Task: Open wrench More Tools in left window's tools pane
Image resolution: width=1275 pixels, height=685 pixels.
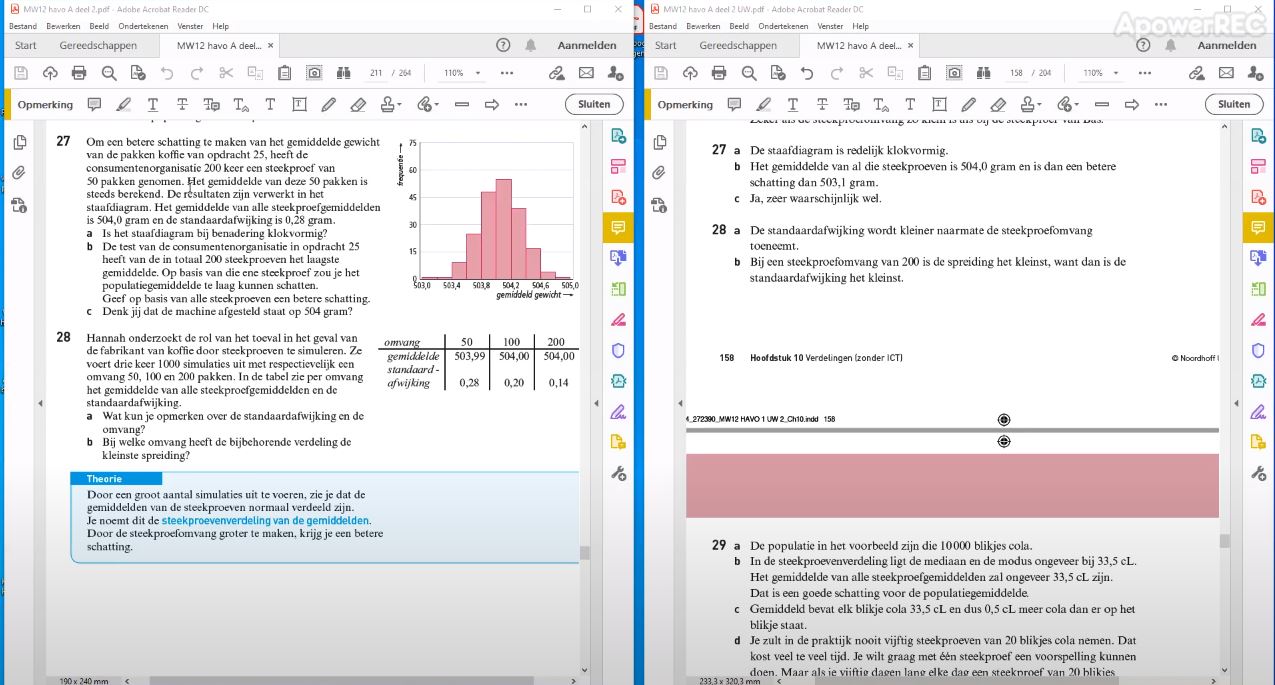Action: click(618, 473)
